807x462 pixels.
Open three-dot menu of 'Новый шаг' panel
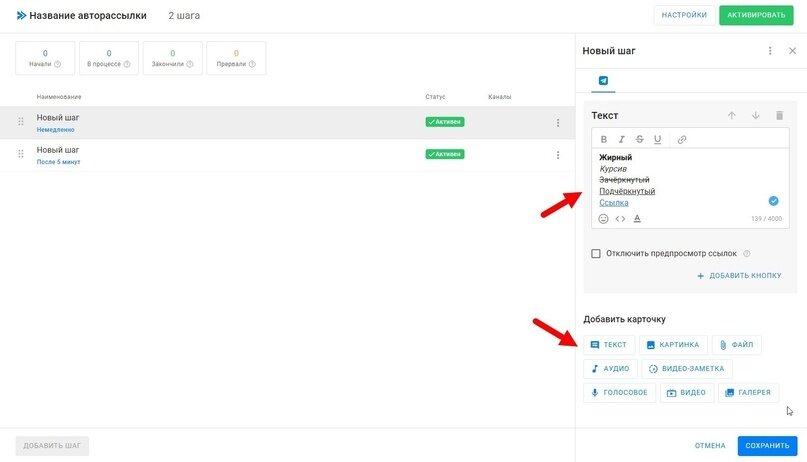[x=769, y=51]
